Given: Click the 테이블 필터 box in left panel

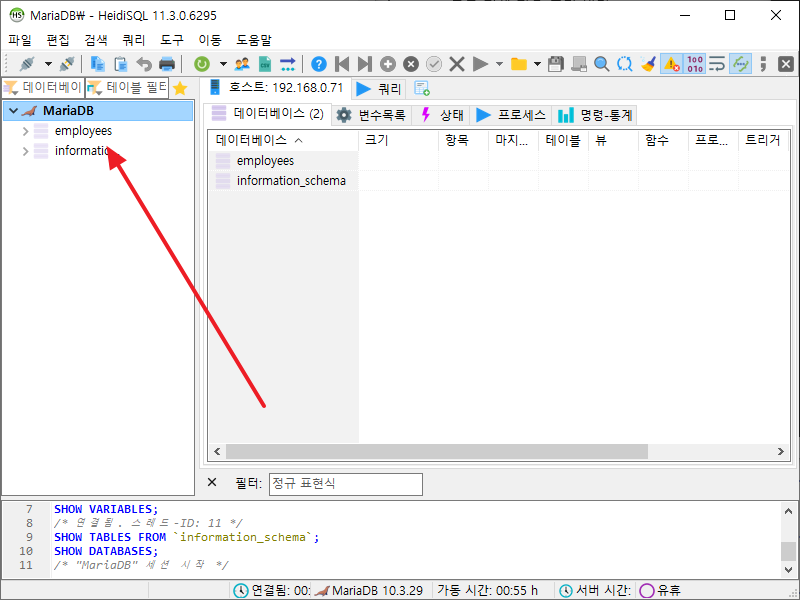Looking at the screenshot, I should point(127,88).
